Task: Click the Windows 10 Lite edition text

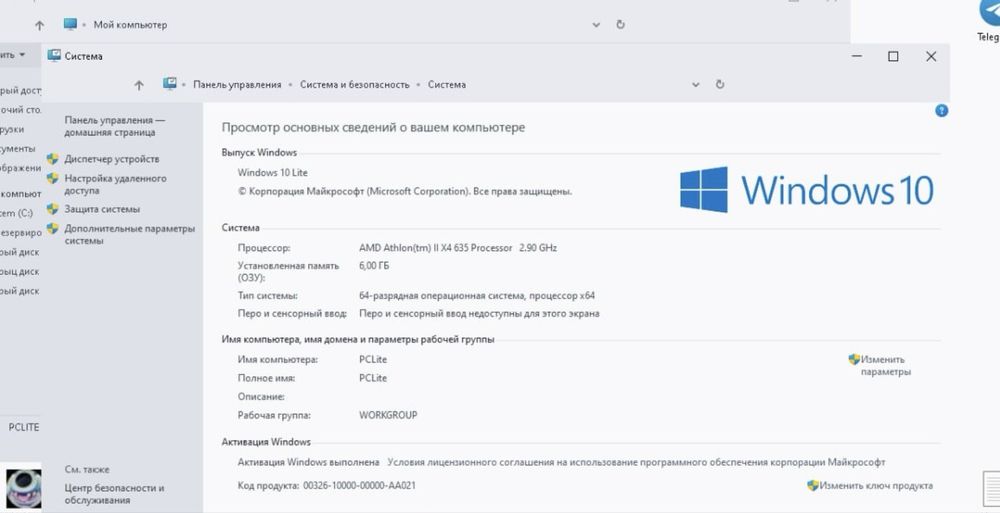Action: pos(272,172)
